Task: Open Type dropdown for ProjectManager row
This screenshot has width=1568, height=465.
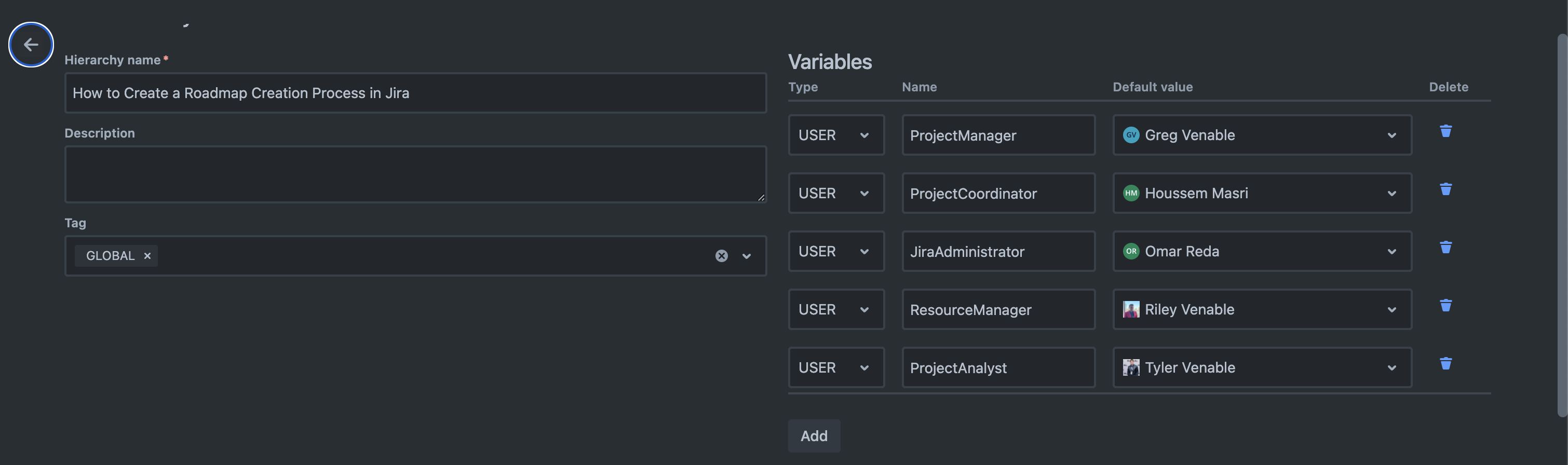Action: coord(835,135)
